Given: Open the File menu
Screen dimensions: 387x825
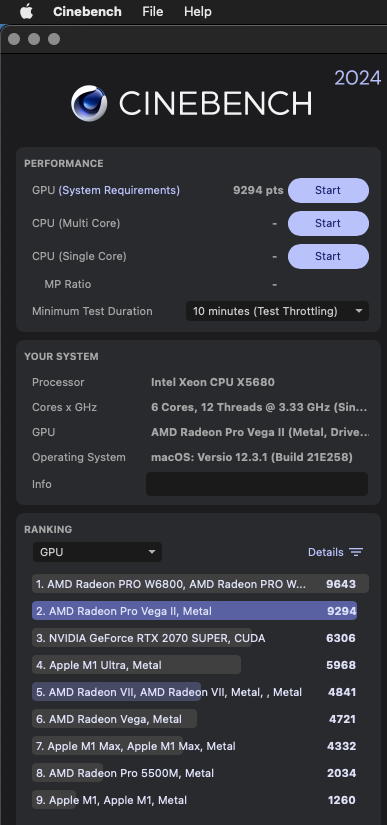Looking at the screenshot, I should 152,12.
